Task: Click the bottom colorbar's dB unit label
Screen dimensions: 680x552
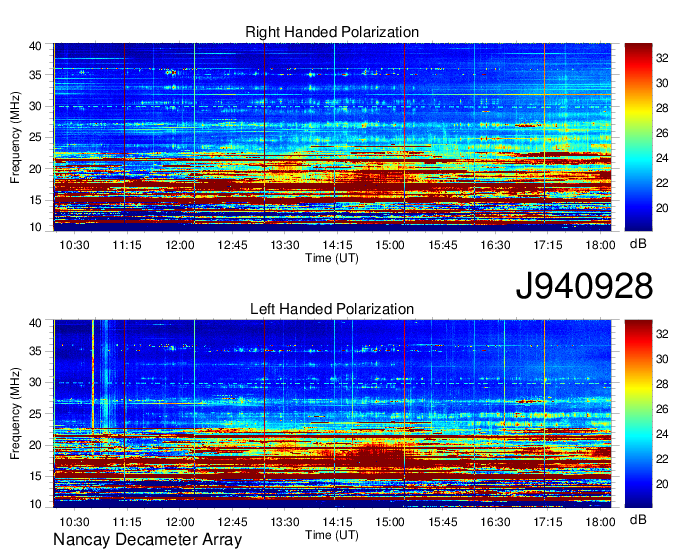Action: (x=638, y=519)
